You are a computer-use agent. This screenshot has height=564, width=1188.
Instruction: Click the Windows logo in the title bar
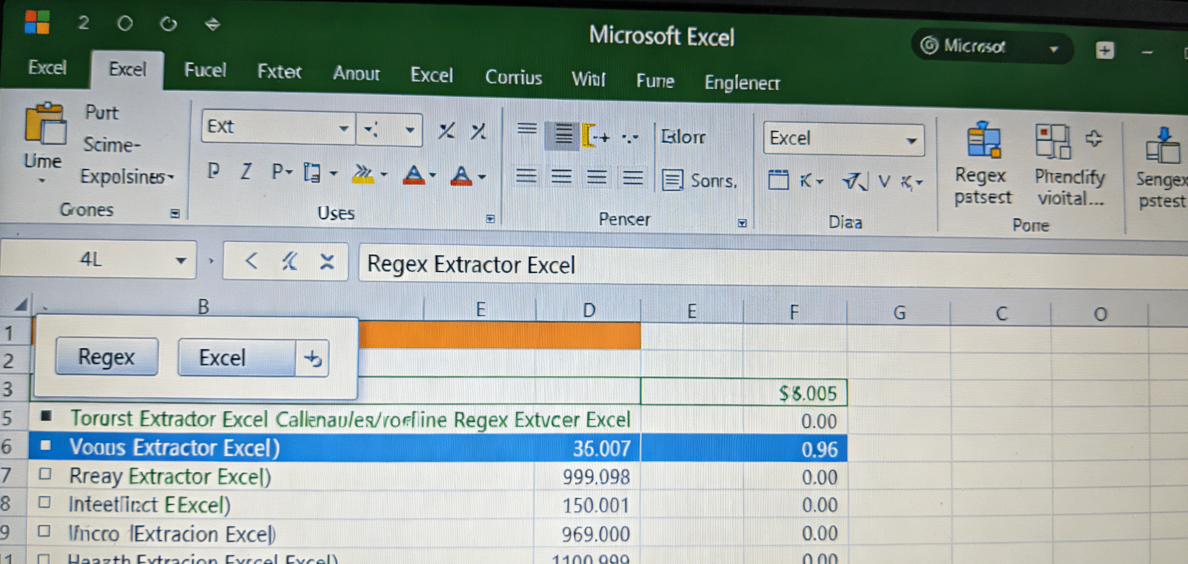coord(36,23)
